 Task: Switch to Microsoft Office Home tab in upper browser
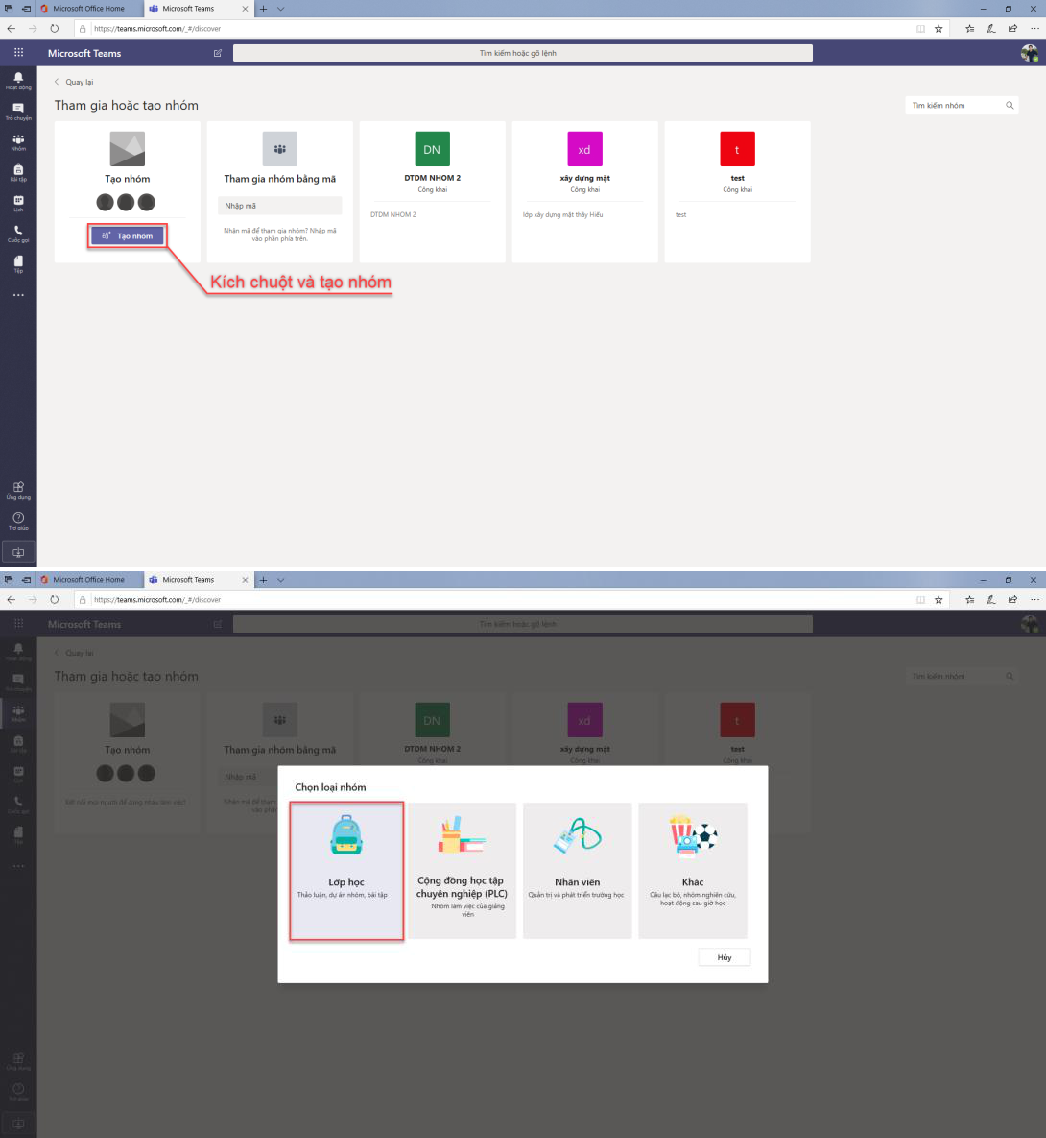click(88, 8)
